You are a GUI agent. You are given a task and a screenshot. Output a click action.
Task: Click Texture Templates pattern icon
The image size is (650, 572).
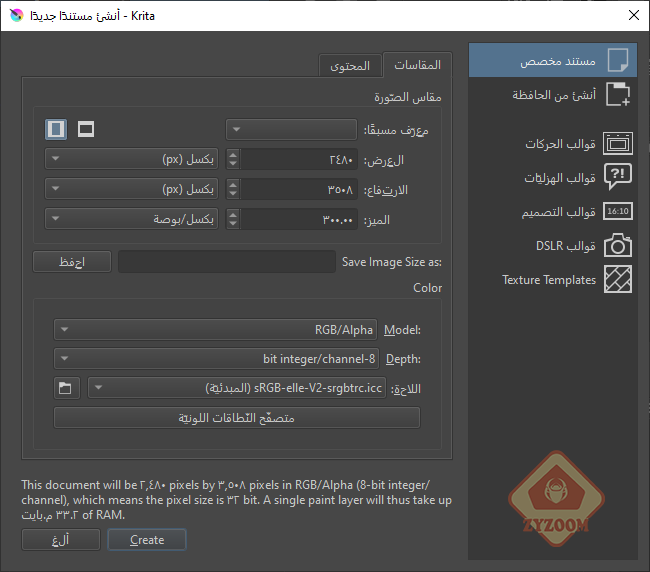click(618, 279)
